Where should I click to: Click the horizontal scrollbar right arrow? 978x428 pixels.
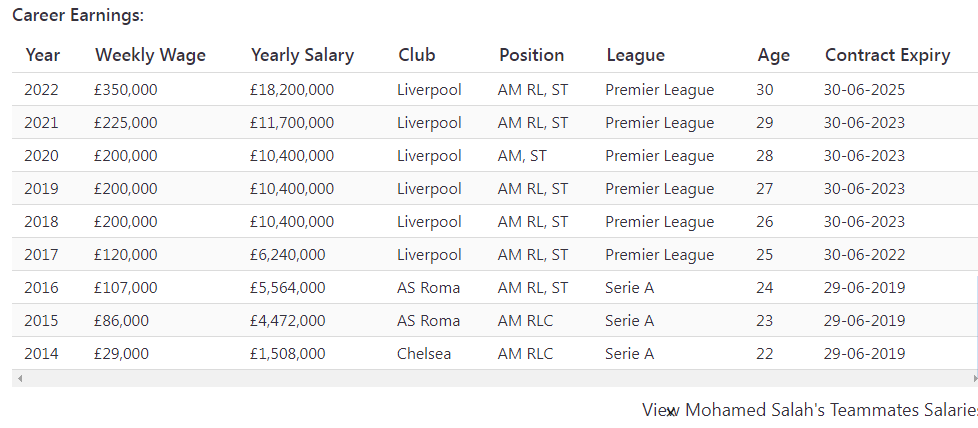point(974,378)
